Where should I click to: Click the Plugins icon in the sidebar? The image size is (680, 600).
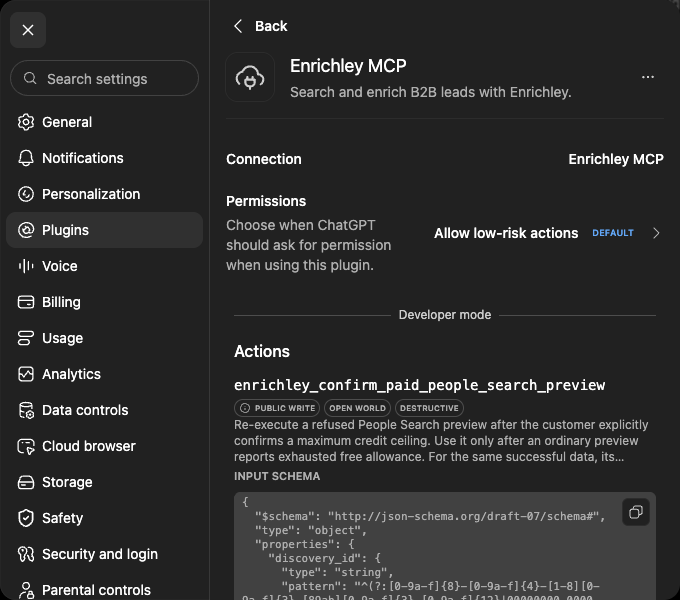(x=26, y=230)
